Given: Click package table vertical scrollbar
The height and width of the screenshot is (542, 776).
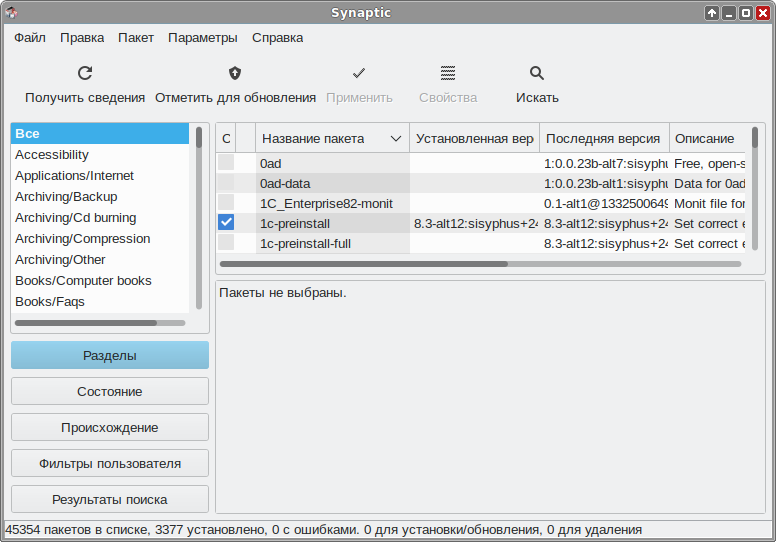Looking at the screenshot, I should (x=755, y=188).
